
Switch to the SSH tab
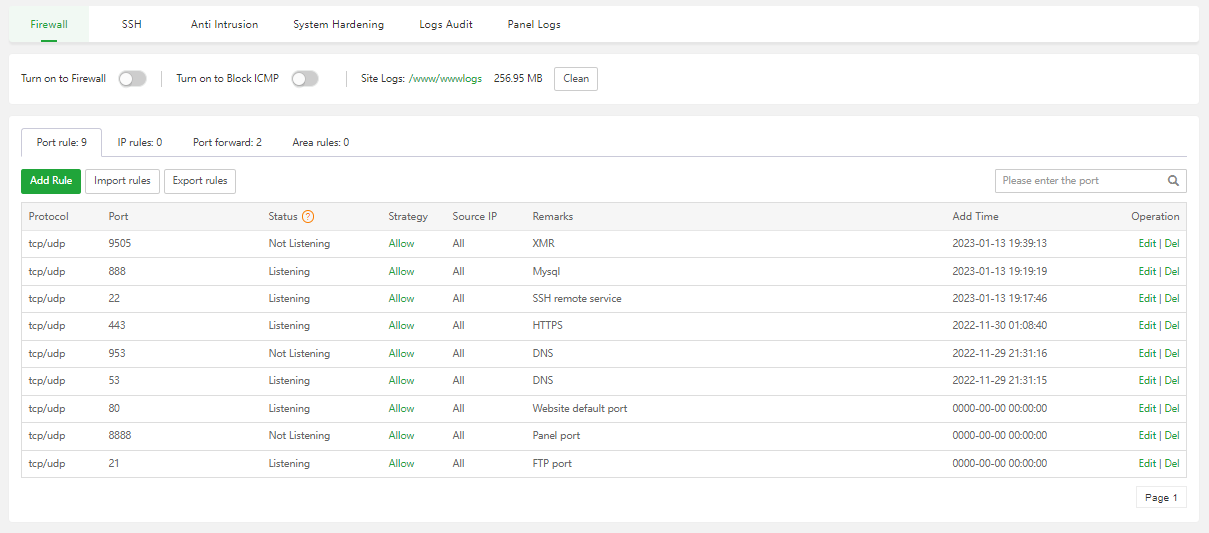[x=132, y=24]
